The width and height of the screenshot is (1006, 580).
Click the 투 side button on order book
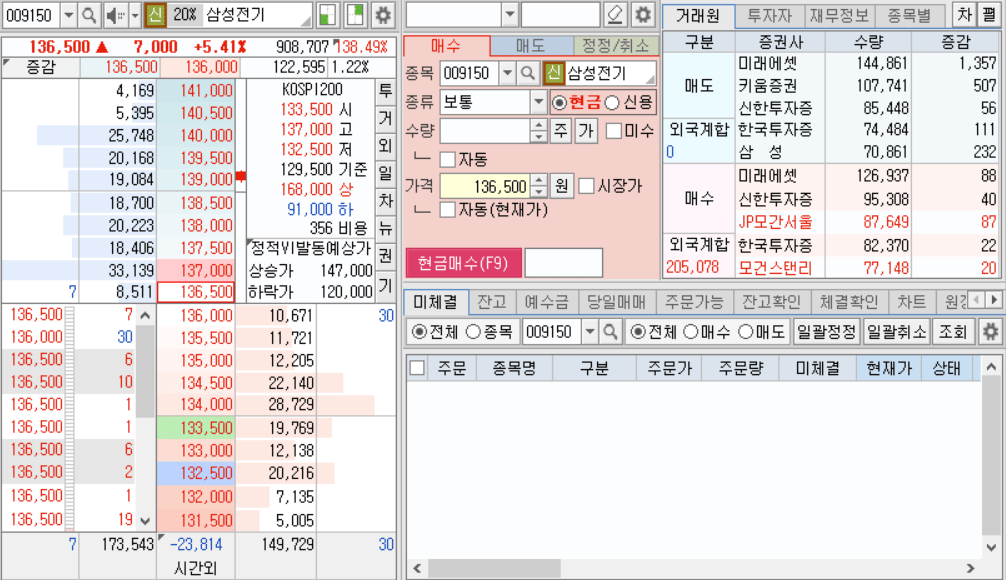point(385,90)
